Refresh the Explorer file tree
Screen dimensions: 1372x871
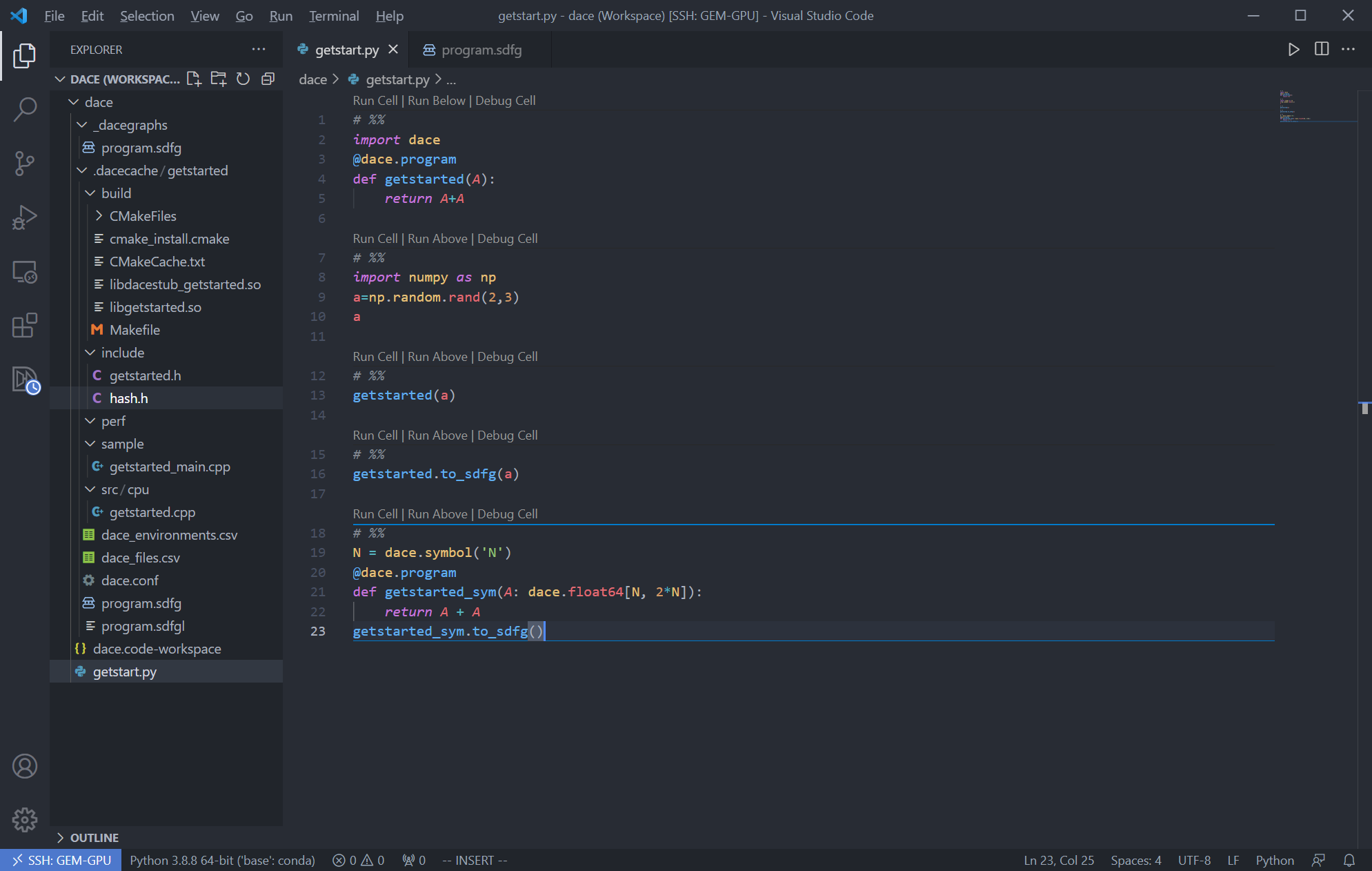[x=243, y=79]
